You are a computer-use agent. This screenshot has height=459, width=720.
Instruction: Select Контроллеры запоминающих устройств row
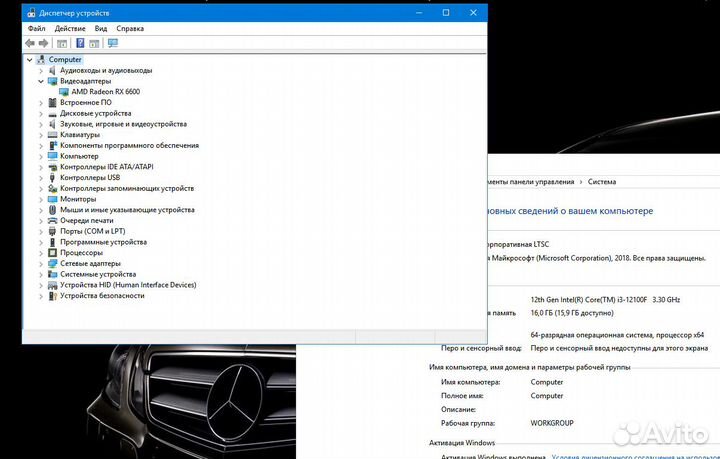pyautogui.click(x=127, y=188)
